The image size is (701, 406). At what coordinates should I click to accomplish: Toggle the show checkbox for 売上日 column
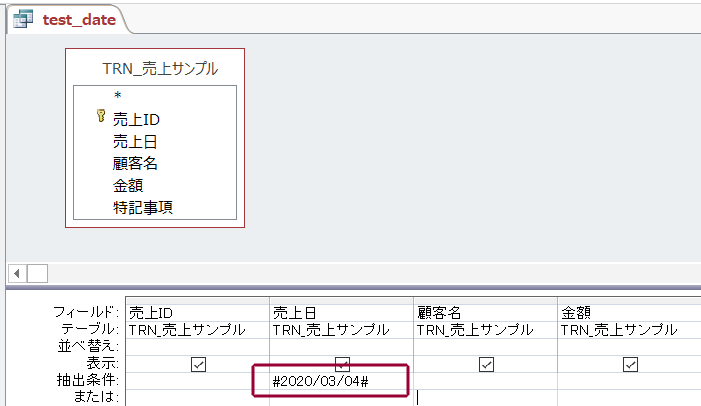pos(341,364)
